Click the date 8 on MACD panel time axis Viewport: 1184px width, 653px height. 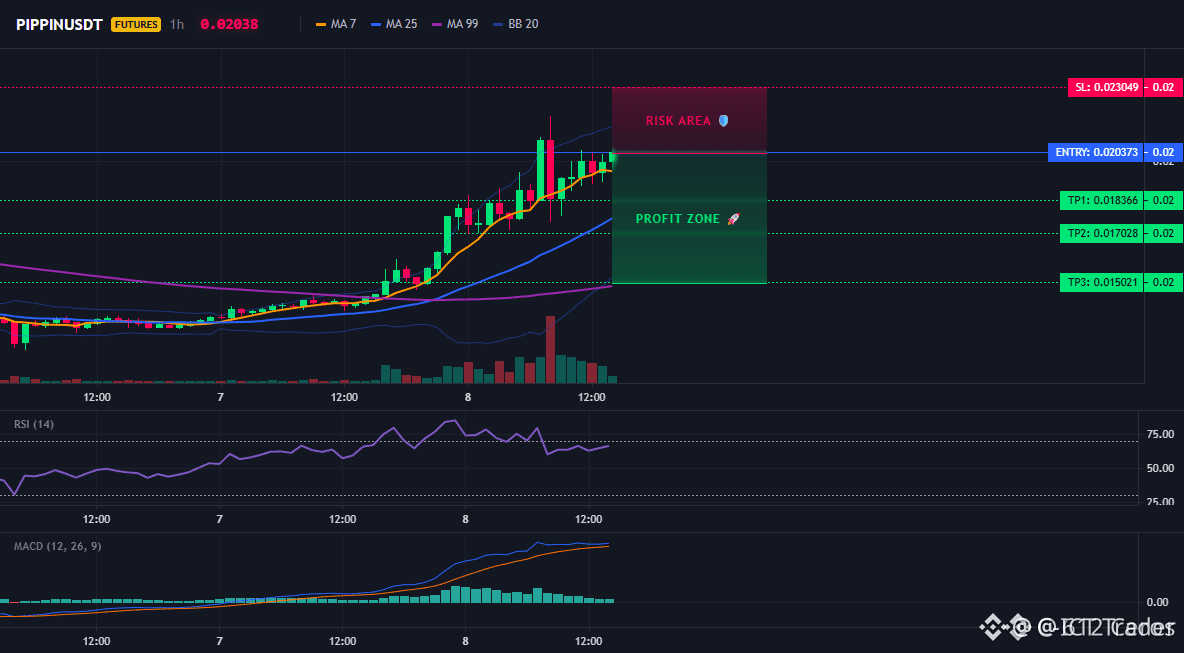(x=465, y=641)
